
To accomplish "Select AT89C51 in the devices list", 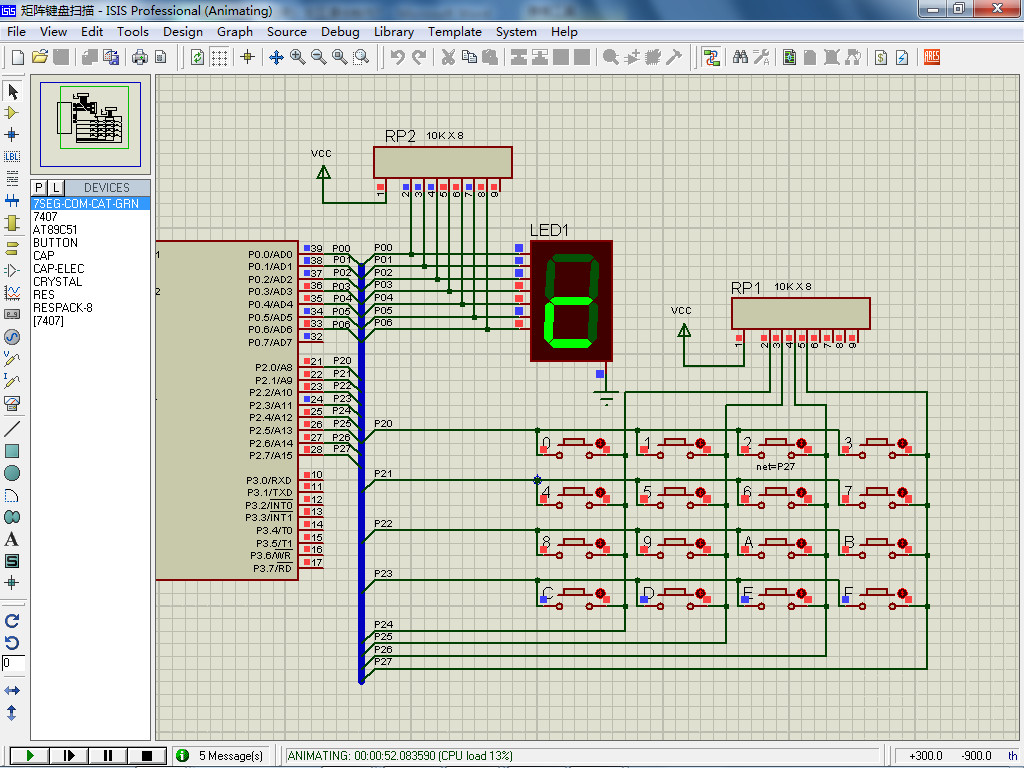I will 55,230.
